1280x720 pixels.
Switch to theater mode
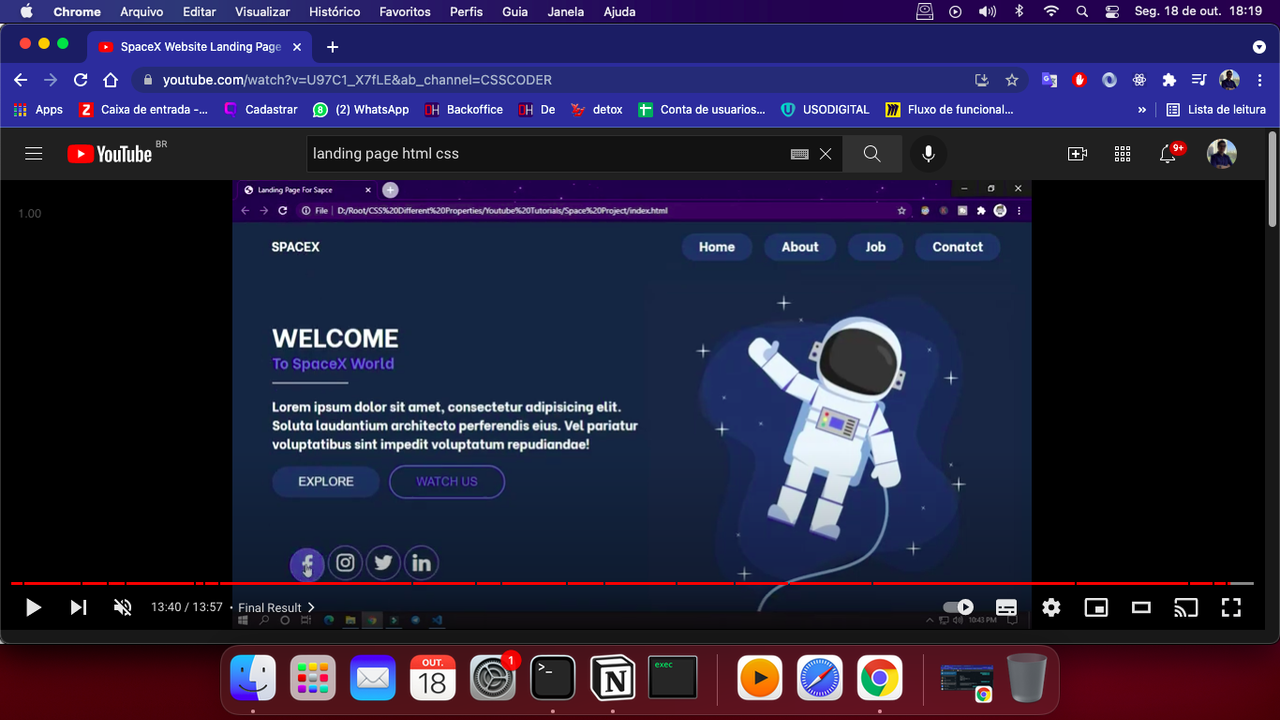tap(1141, 607)
